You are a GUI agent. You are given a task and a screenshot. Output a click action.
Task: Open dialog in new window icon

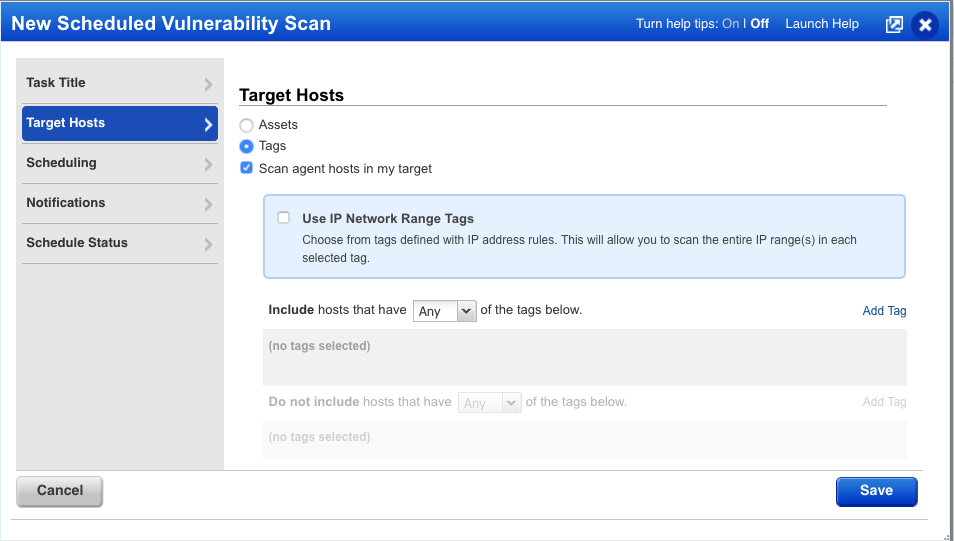[x=894, y=24]
